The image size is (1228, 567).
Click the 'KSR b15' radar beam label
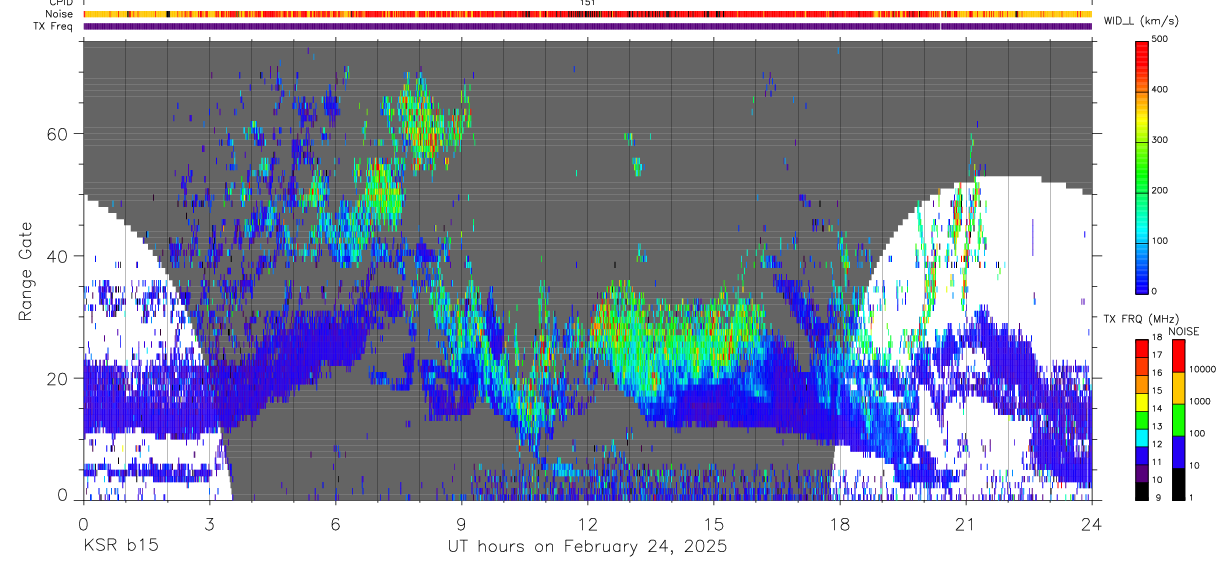click(x=120, y=547)
